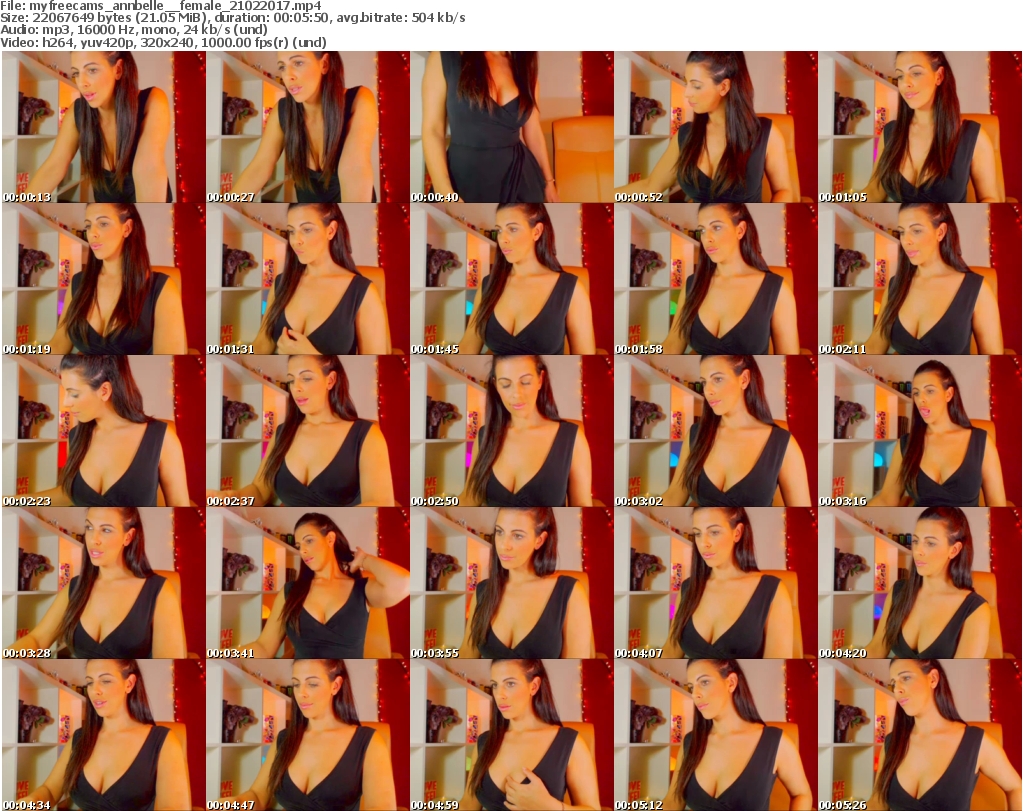Screen dimensions: 1024x811
Task: Open the frame at 00:01:58
Action: (716, 279)
